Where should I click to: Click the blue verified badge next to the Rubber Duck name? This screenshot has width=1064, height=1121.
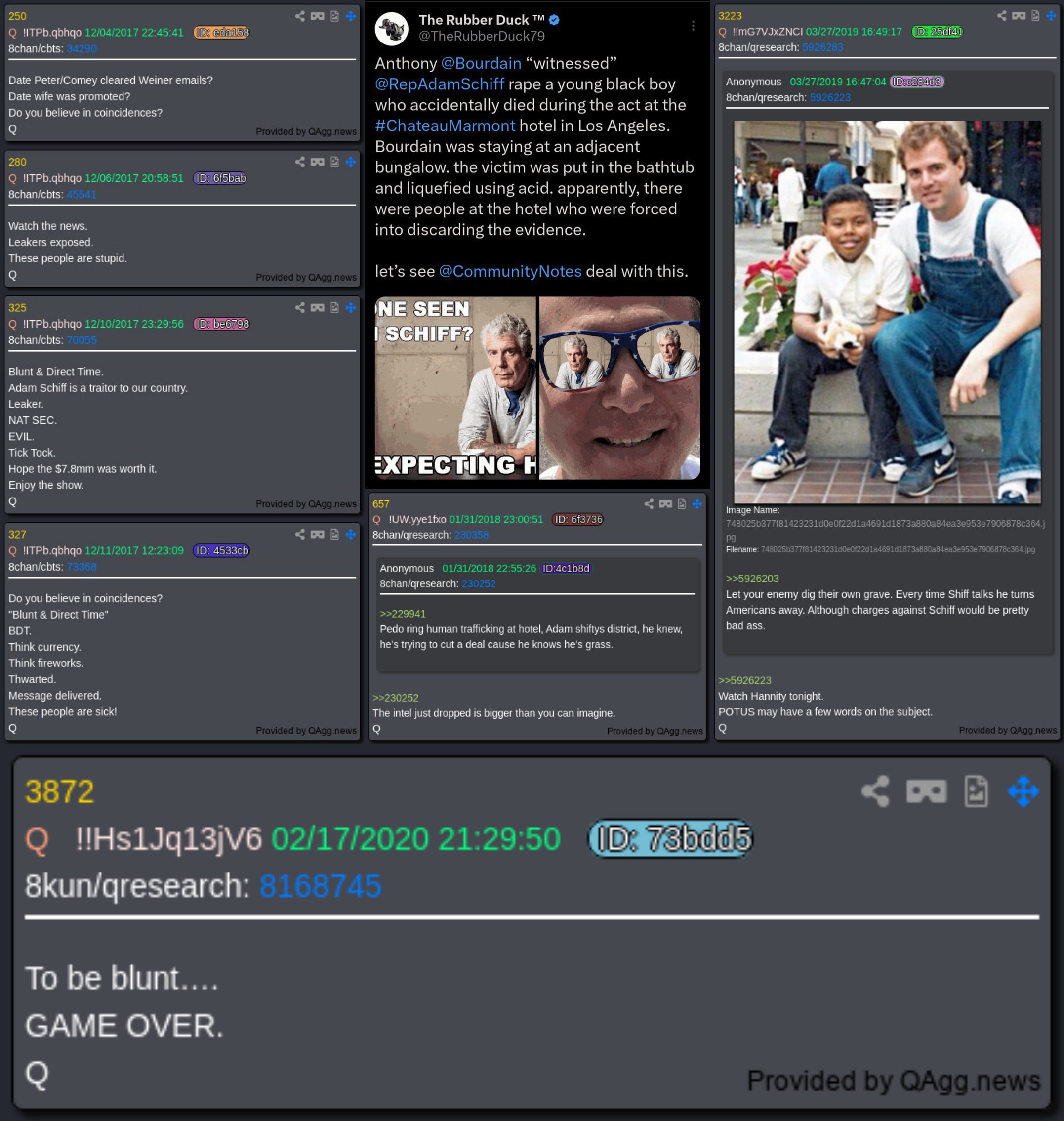coord(555,20)
